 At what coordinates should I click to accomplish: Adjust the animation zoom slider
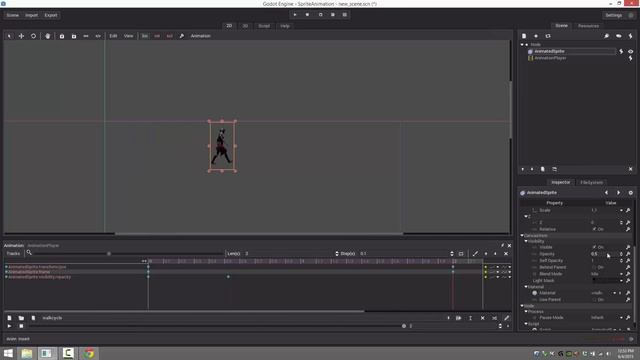(x=109, y=253)
